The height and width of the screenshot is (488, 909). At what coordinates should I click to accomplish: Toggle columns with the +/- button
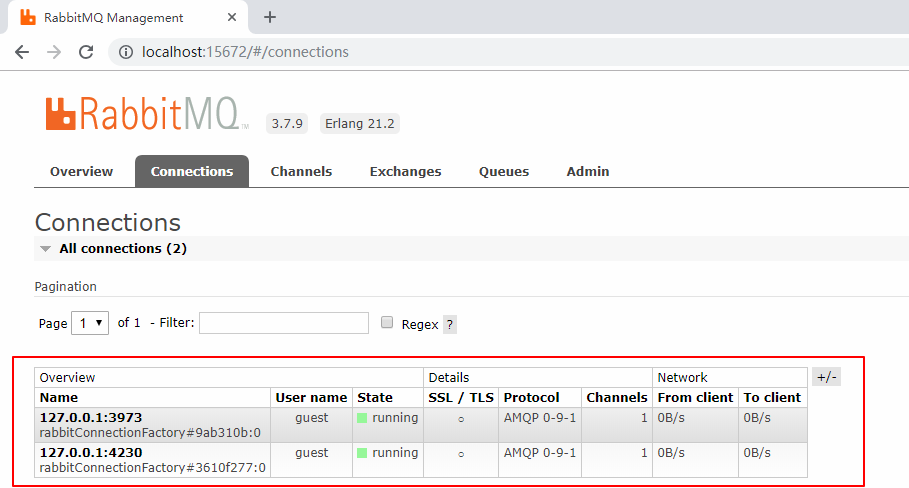826,377
